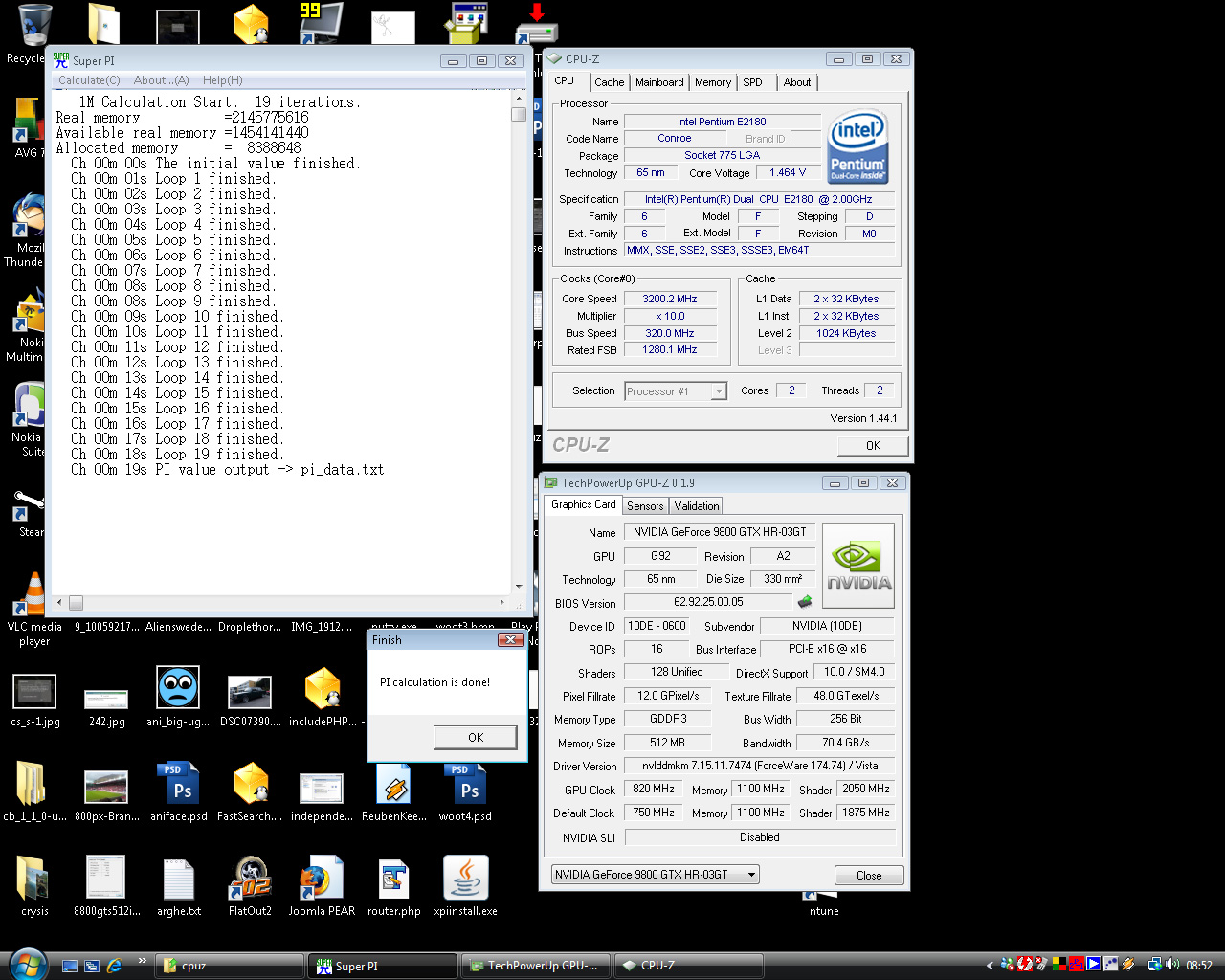Click the Winamp tray icon
This screenshot has width=1225, height=980.
1129,965
